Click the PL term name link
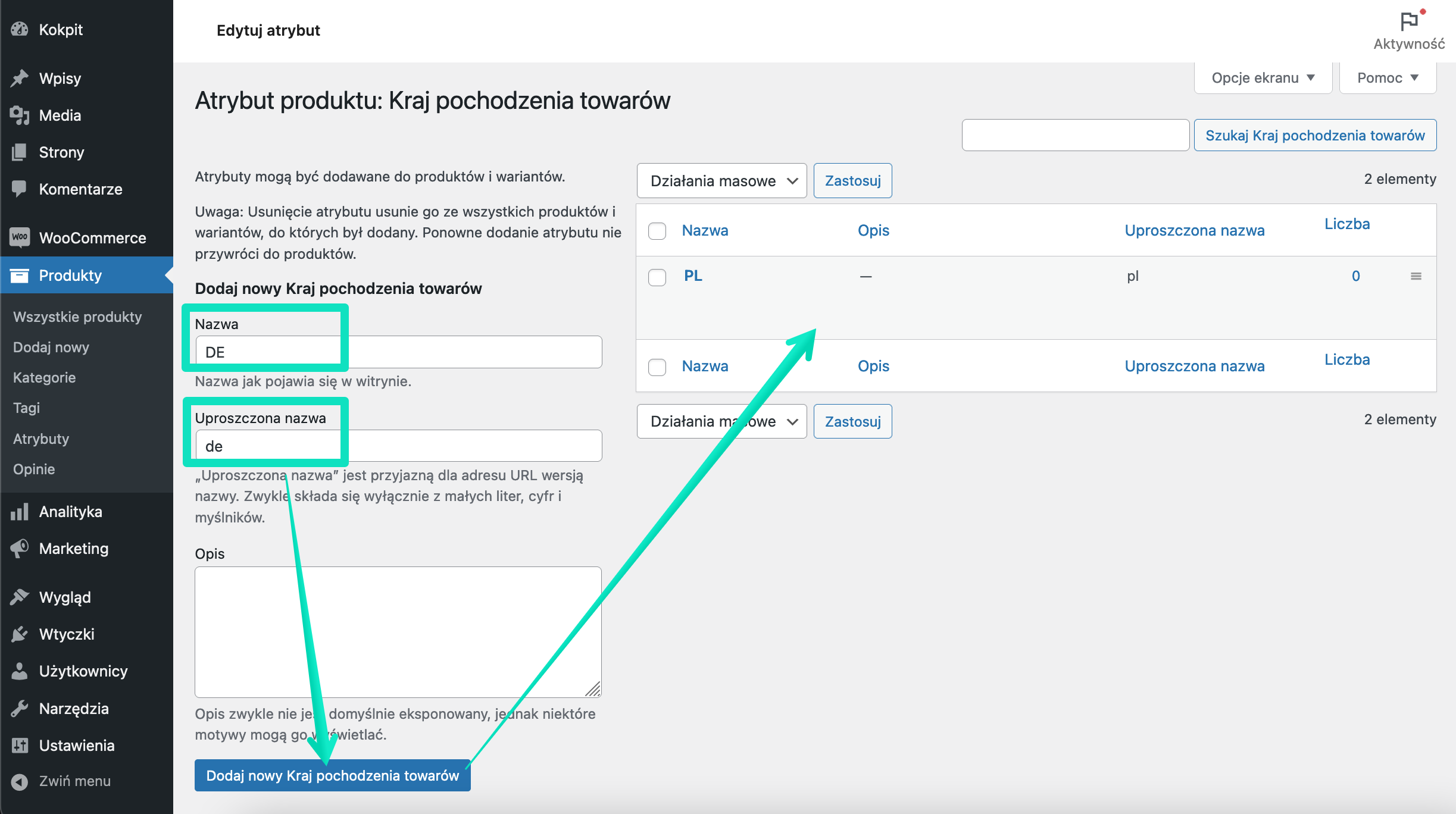 693,275
